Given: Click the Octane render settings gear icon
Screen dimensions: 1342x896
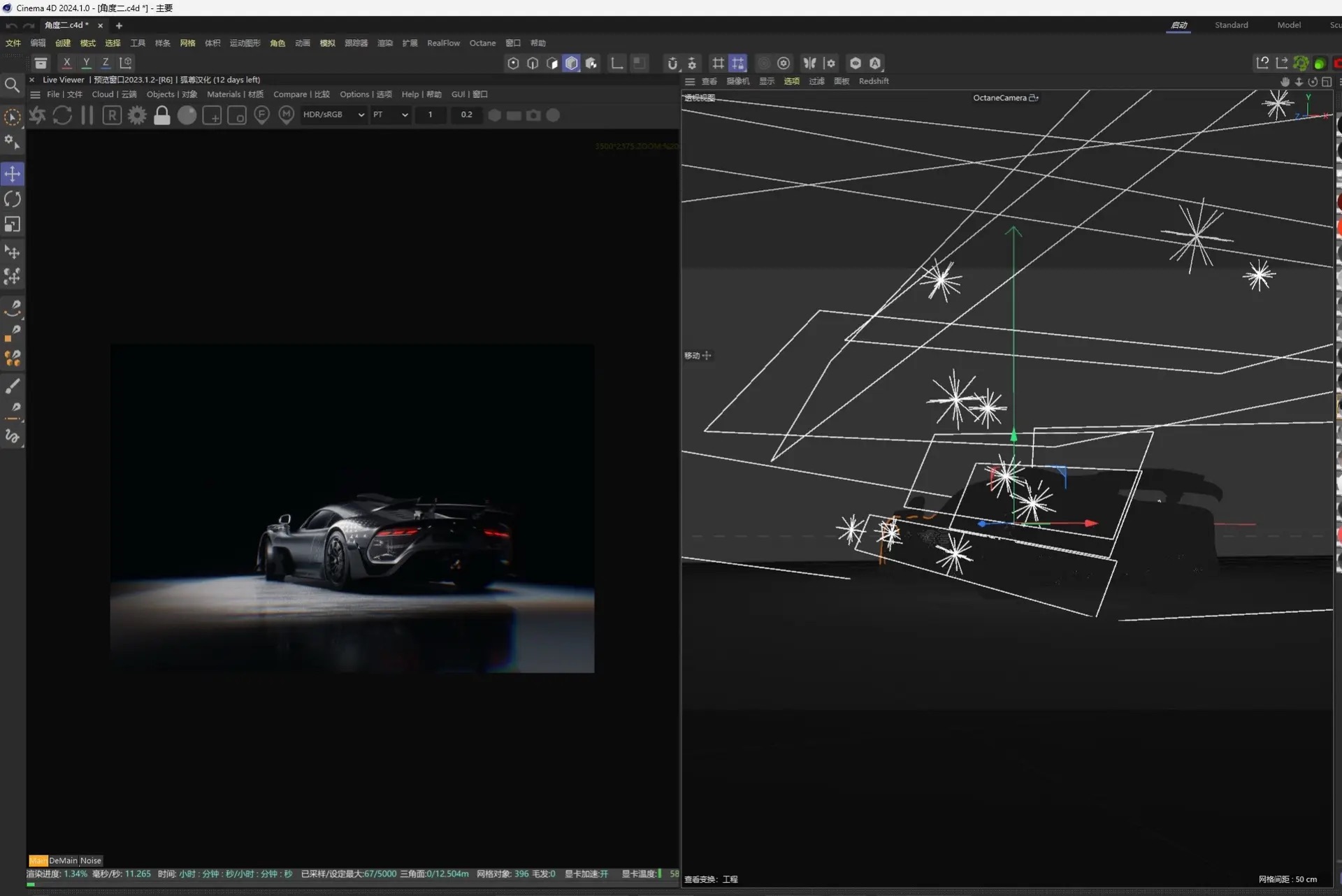Looking at the screenshot, I should coord(137,115).
